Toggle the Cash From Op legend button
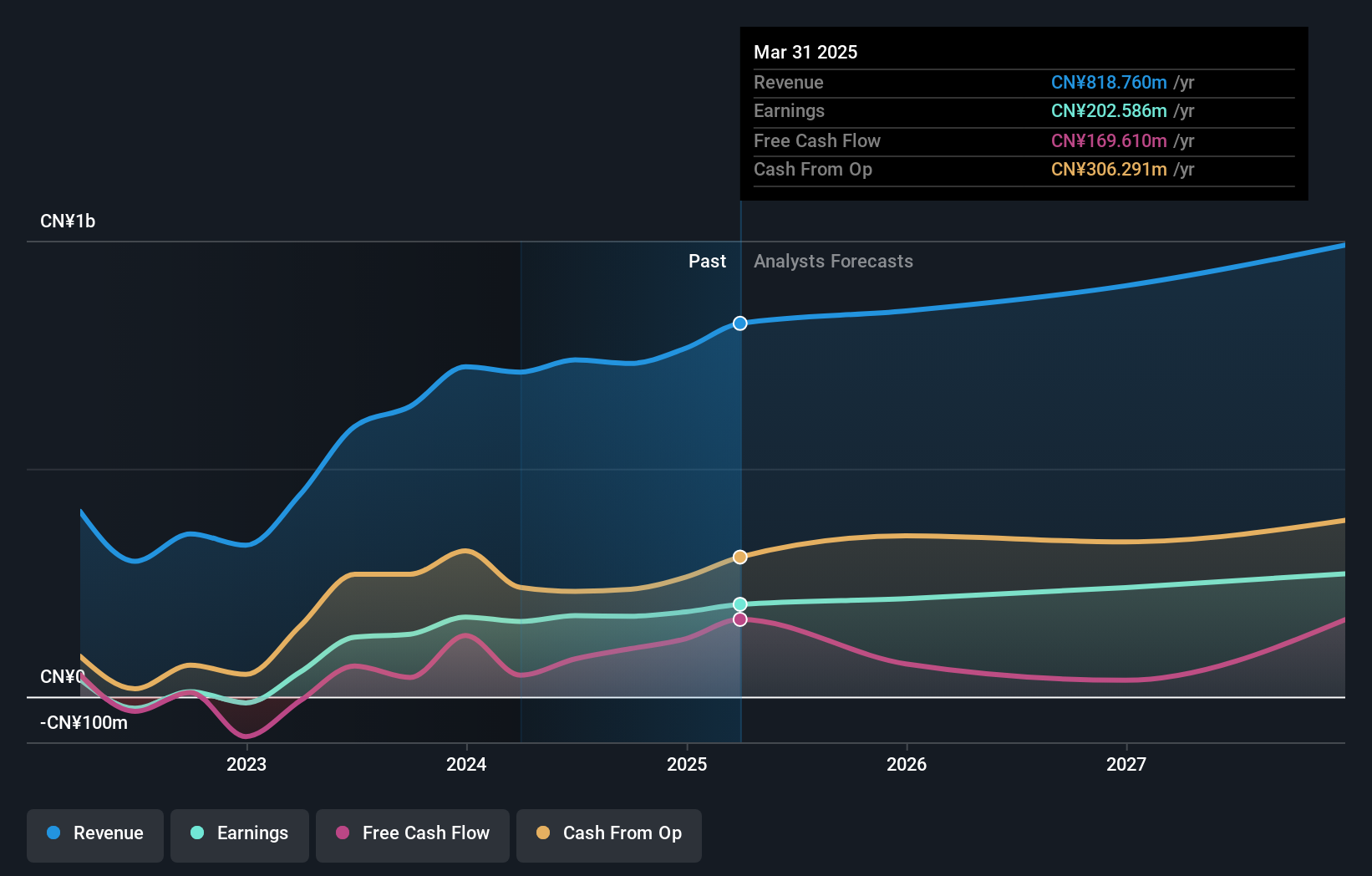Image resolution: width=1372 pixels, height=876 pixels. [609, 835]
